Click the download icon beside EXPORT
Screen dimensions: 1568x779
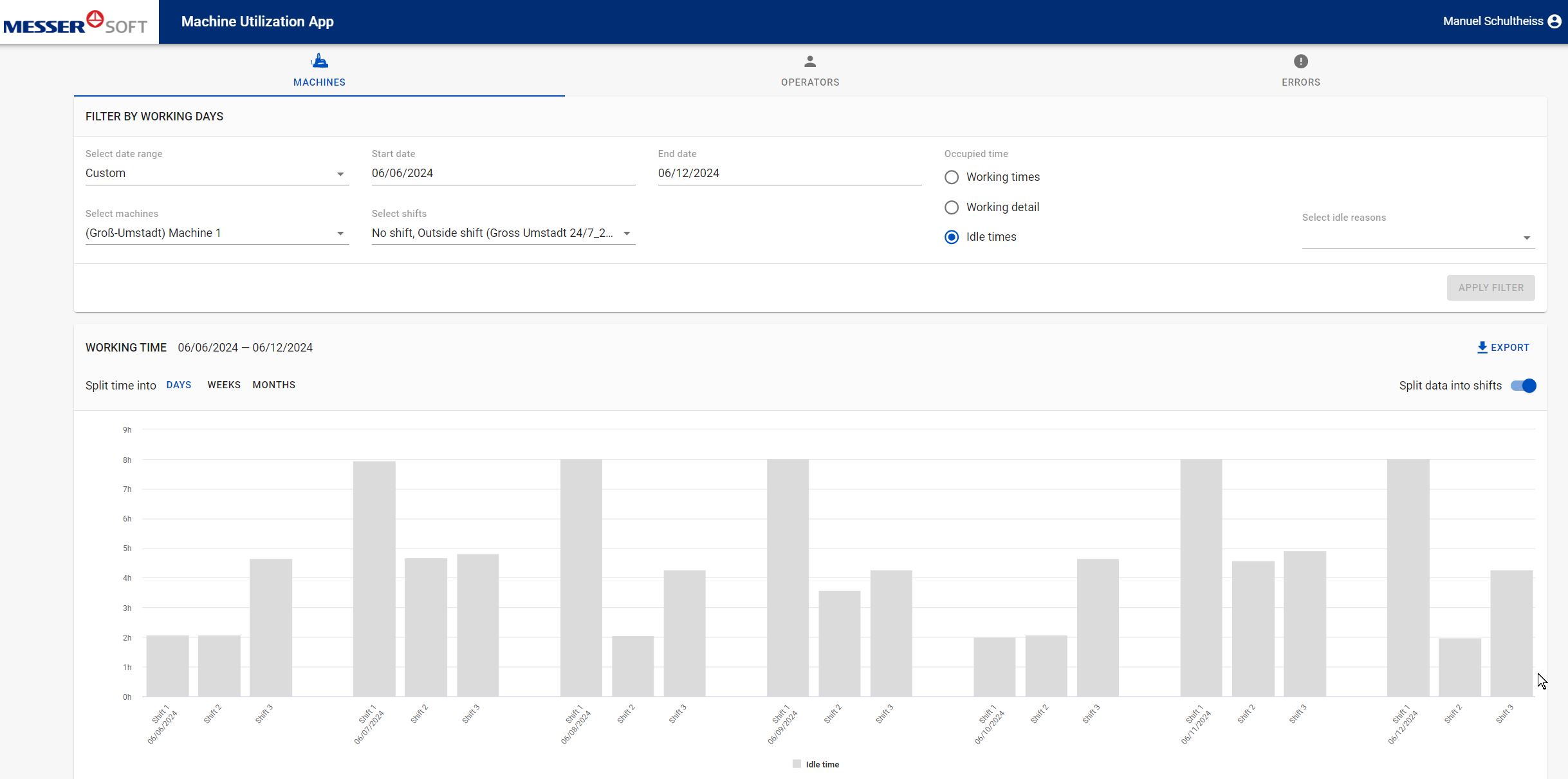(x=1482, y=347)
